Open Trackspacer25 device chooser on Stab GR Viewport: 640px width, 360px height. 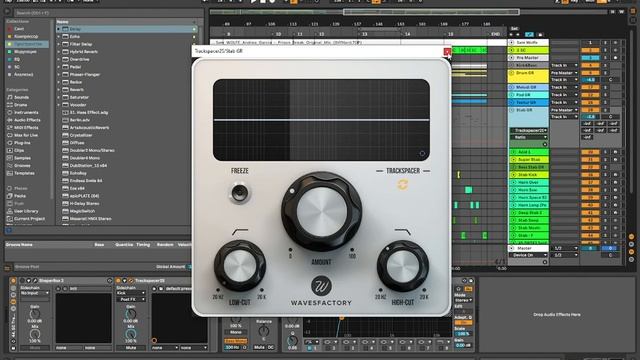[529, 130]
